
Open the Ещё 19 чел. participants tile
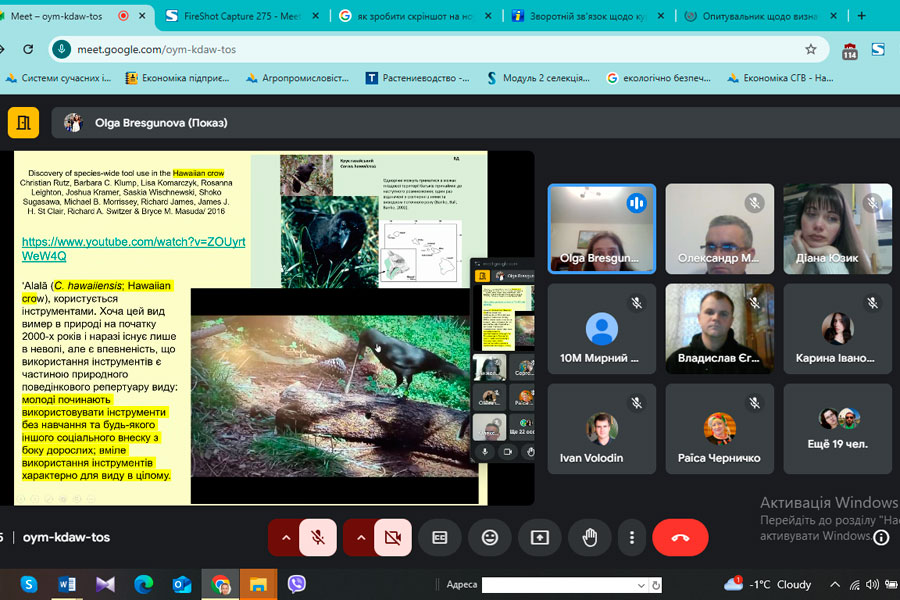(x=837, y=428)
